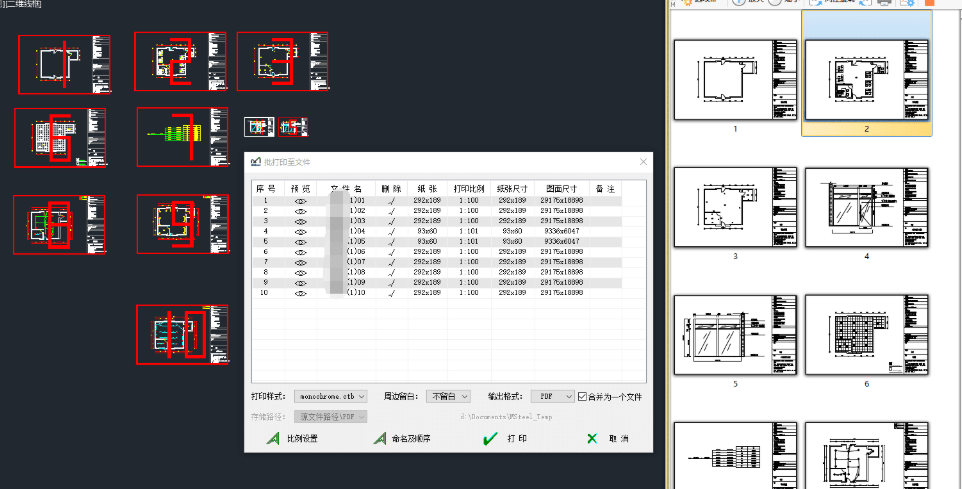The width and height of the screenshot is (962, 489).
Task: Click CAD drawing frame marked 7
Action: 183,137
